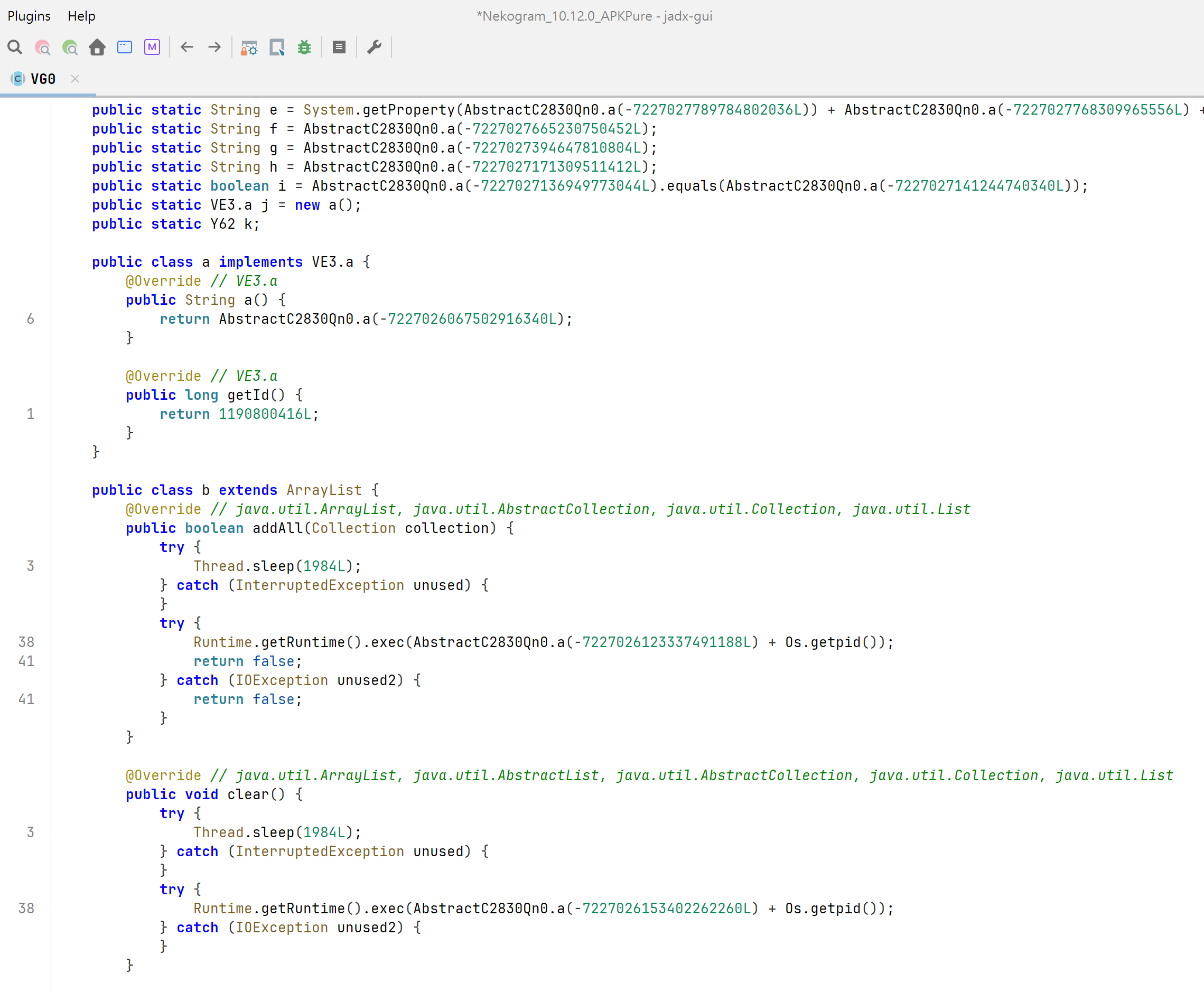Open AndroidManifest with the purple M icon
This screenshot has height=992, width=1204.
[152, 48]
